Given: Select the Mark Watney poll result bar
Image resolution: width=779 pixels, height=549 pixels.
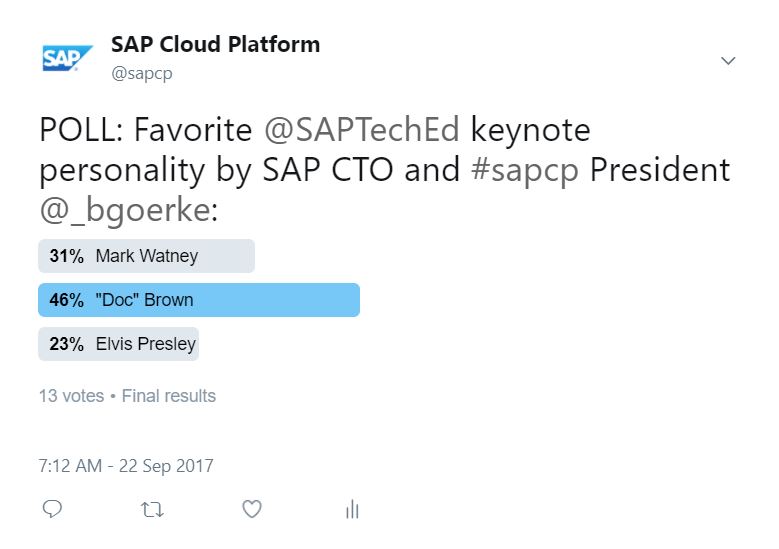Looking at the screenshot, I should pos(147,256).
